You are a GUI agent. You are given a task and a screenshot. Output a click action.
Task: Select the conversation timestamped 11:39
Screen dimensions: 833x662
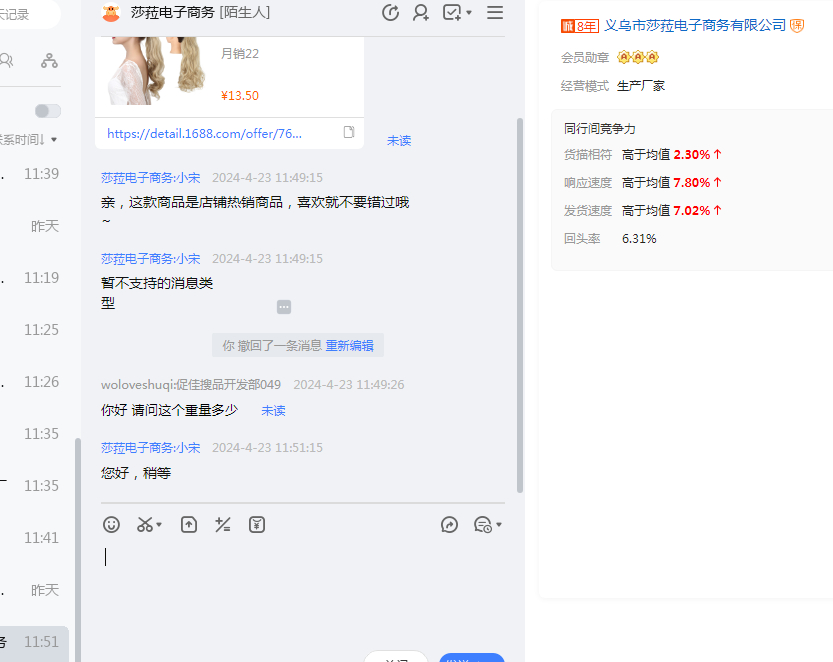click(35, 174)
